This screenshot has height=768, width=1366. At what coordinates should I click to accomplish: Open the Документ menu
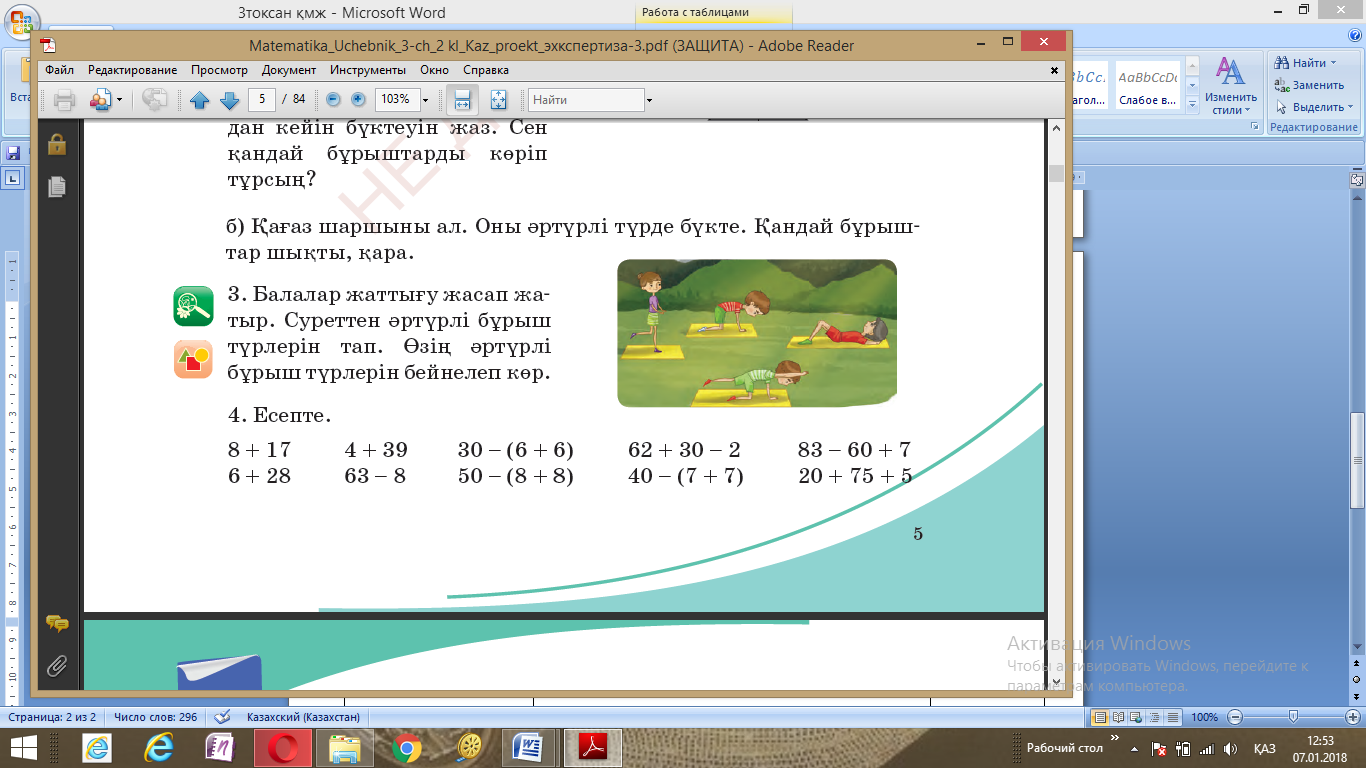tap(289, 70)
